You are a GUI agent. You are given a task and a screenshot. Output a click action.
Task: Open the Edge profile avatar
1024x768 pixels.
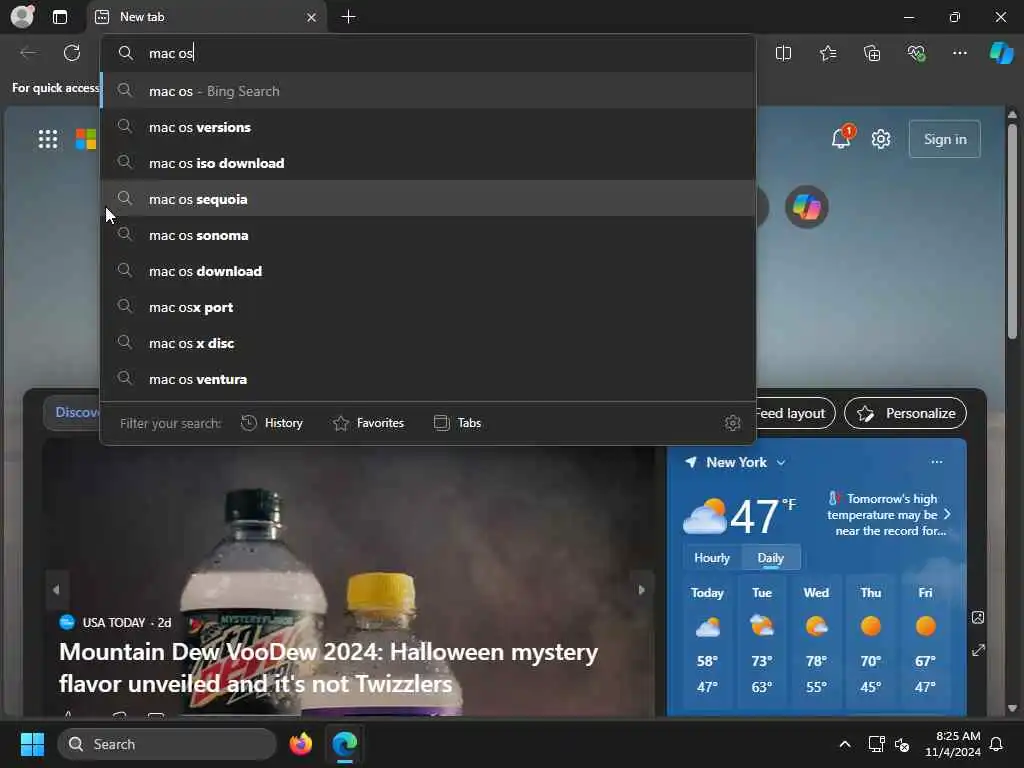click(22, 16)
